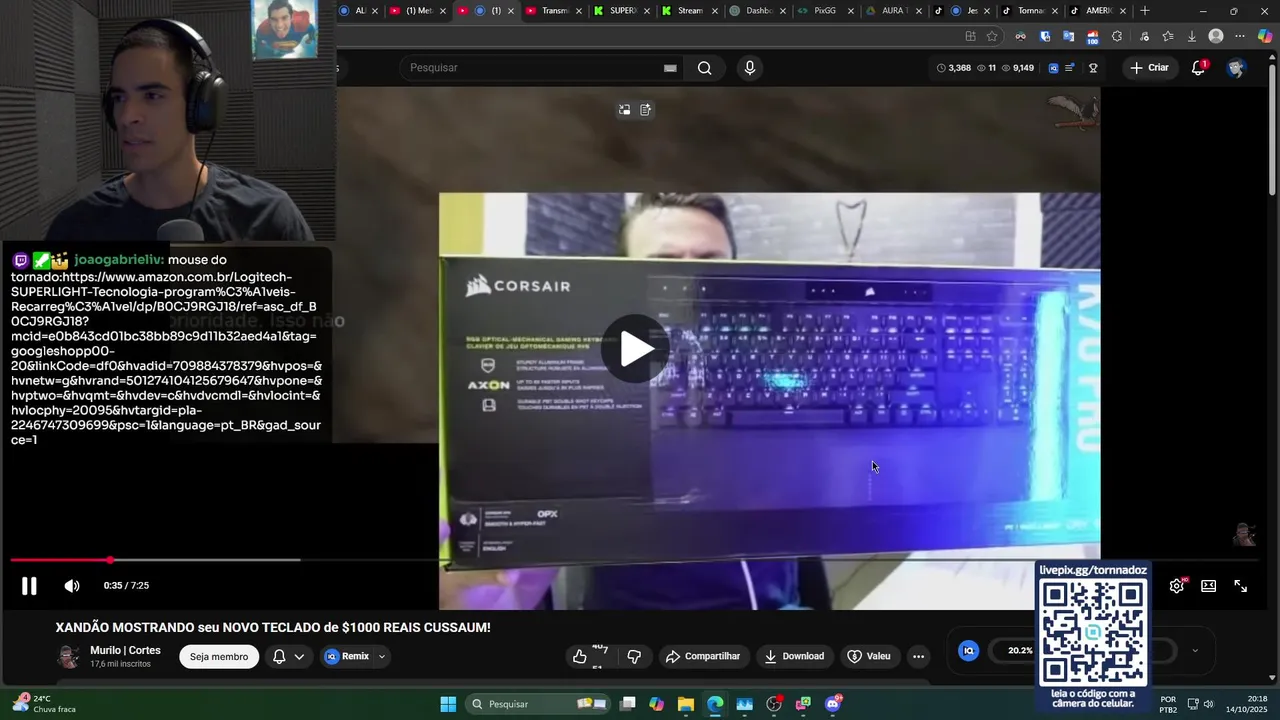Open the YouTube account avatar menu
Viewport: 1280px width, 720px height.
click(1236, 68)
